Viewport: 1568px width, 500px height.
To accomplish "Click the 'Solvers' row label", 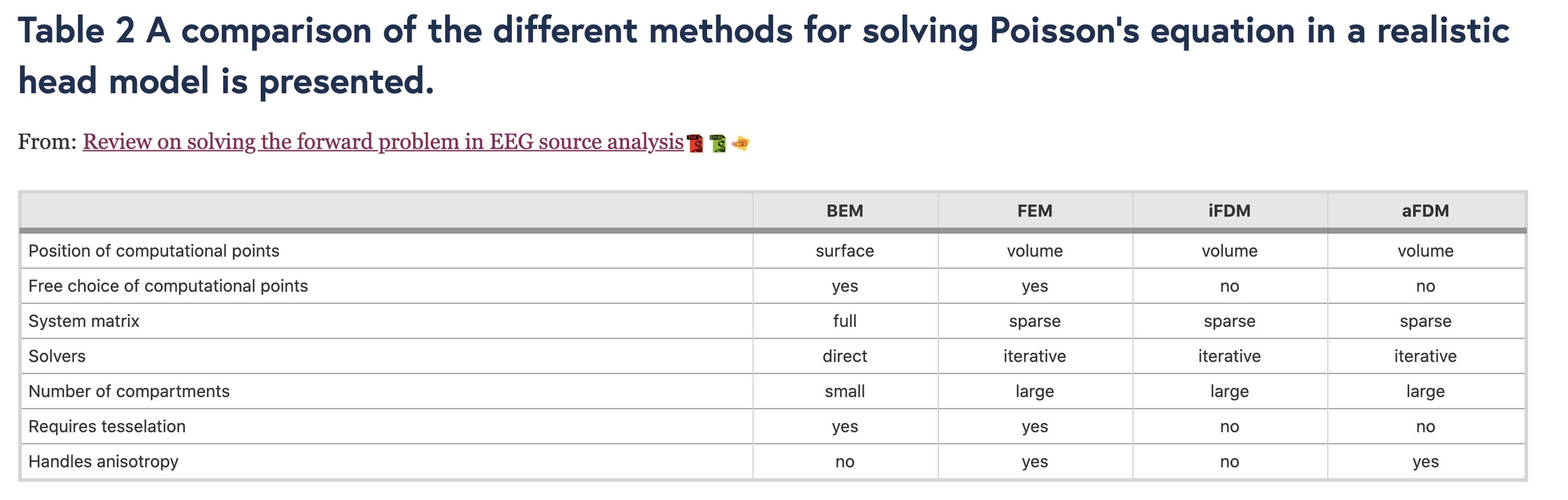I will point(57,356).
